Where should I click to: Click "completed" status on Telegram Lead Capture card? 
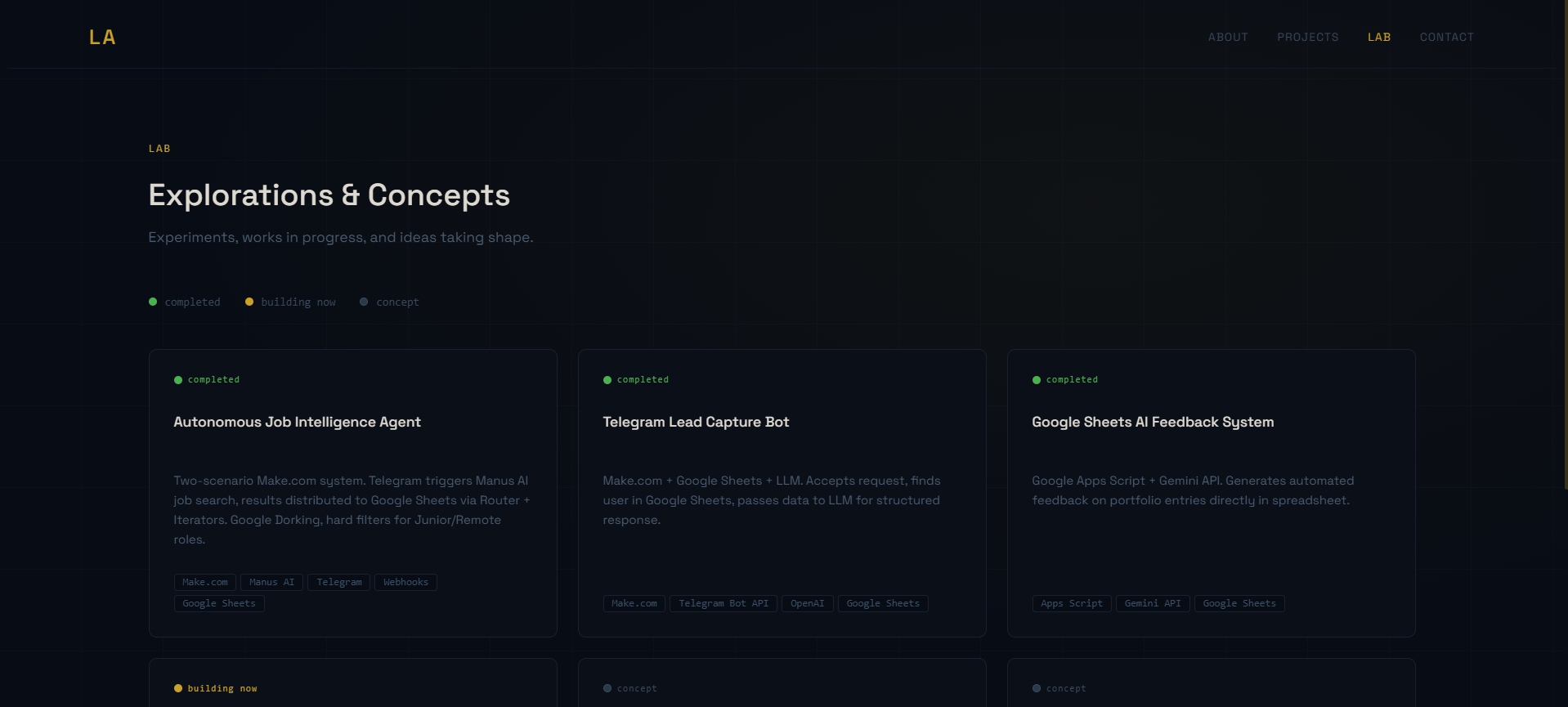(643, 380)
